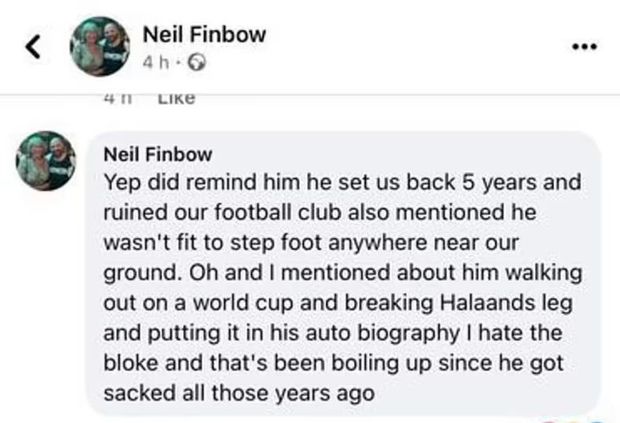Open Neil Finbow's header profile picture
The height and width of the screenshot is (423, 620).
[98, 46]
